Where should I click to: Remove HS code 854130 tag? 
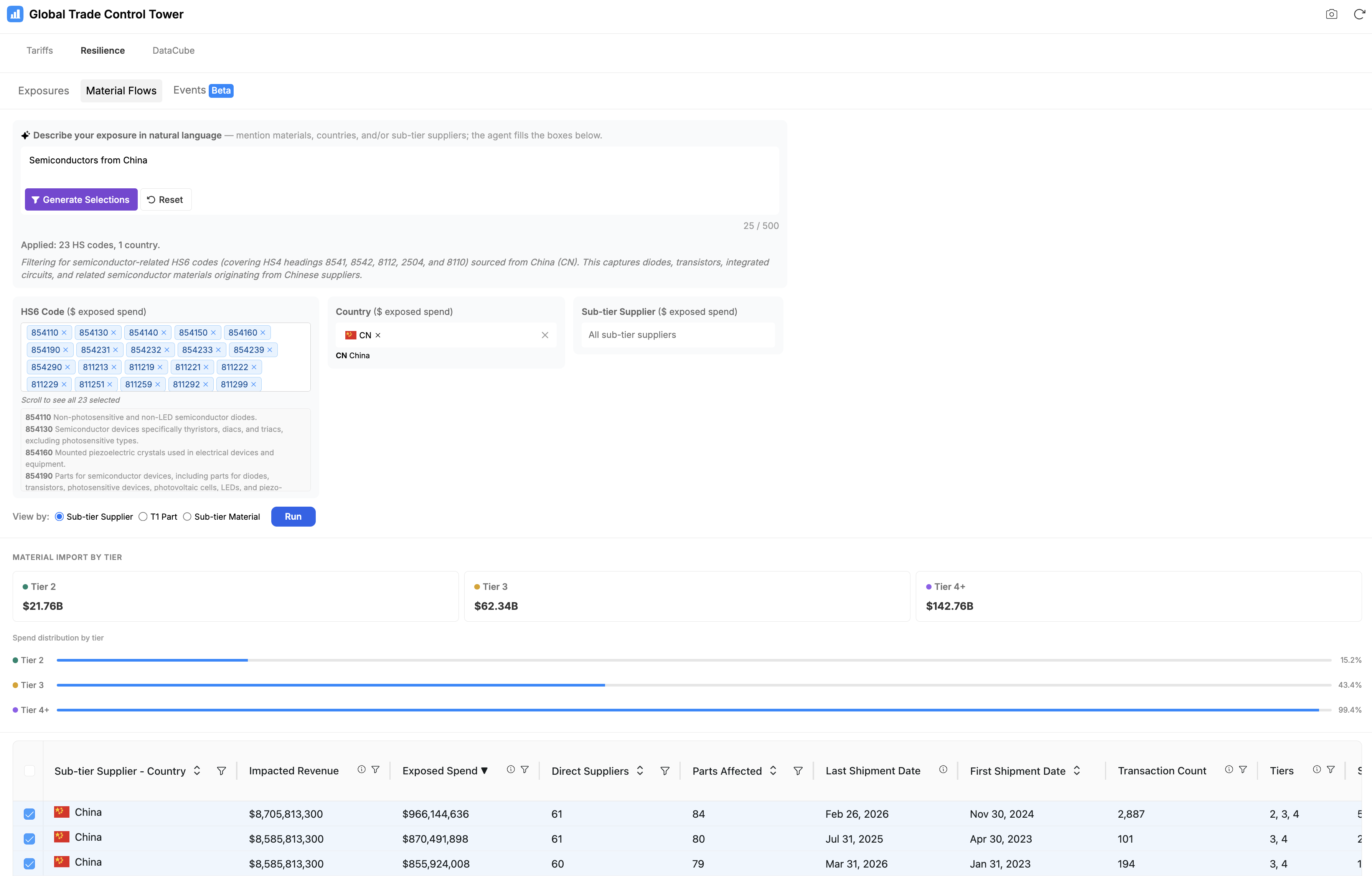(114, 333)
